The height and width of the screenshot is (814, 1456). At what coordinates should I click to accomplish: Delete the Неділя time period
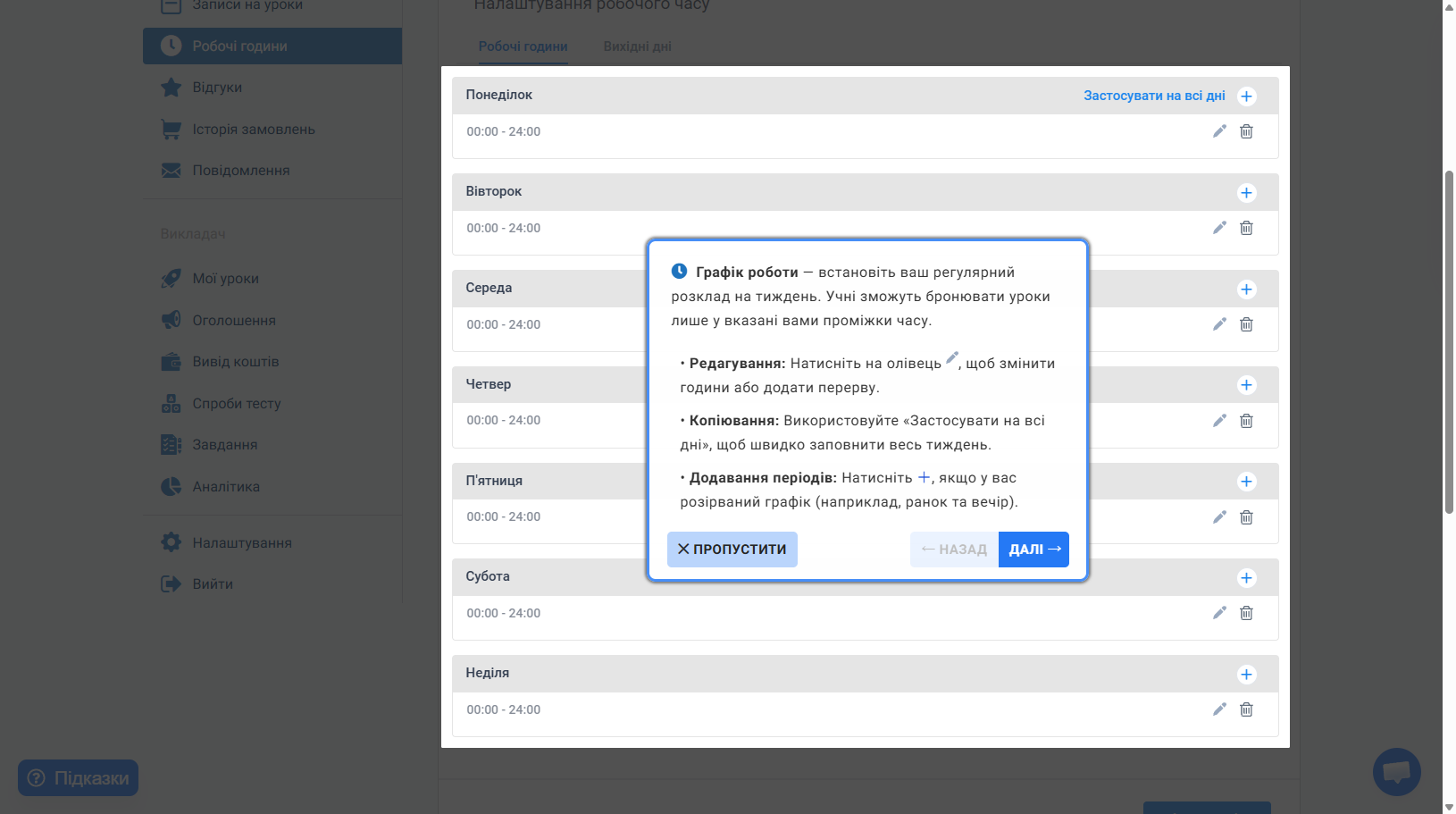click(1246, 709)
